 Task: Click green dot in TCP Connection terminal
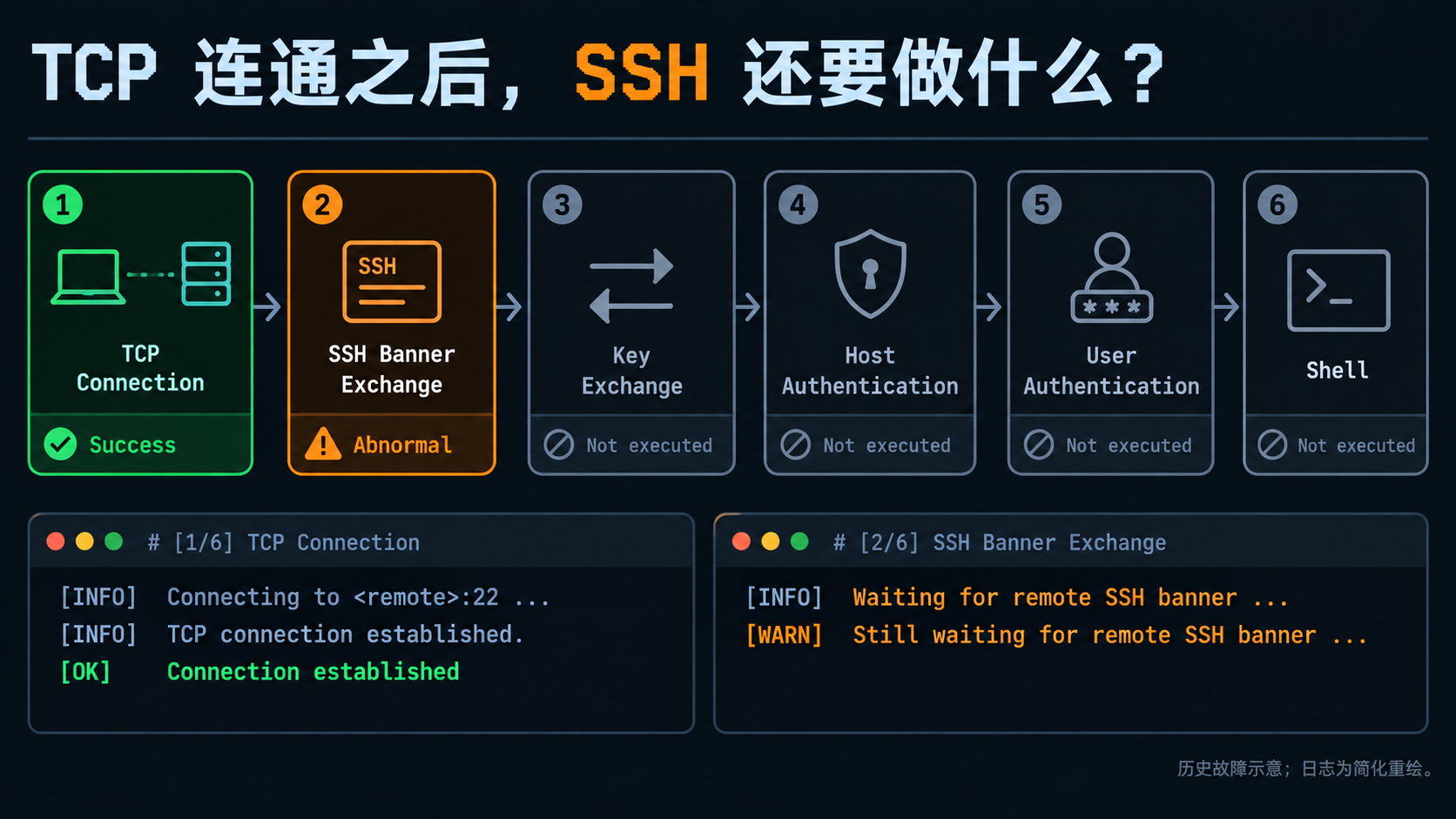pos(113,541)
